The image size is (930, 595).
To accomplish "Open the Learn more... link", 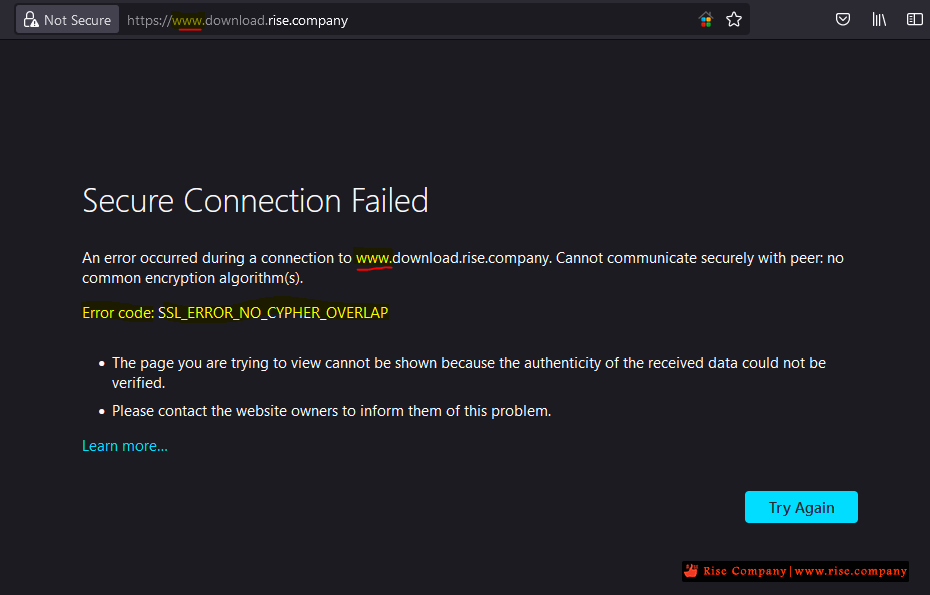I will click(x=125, y=446).
